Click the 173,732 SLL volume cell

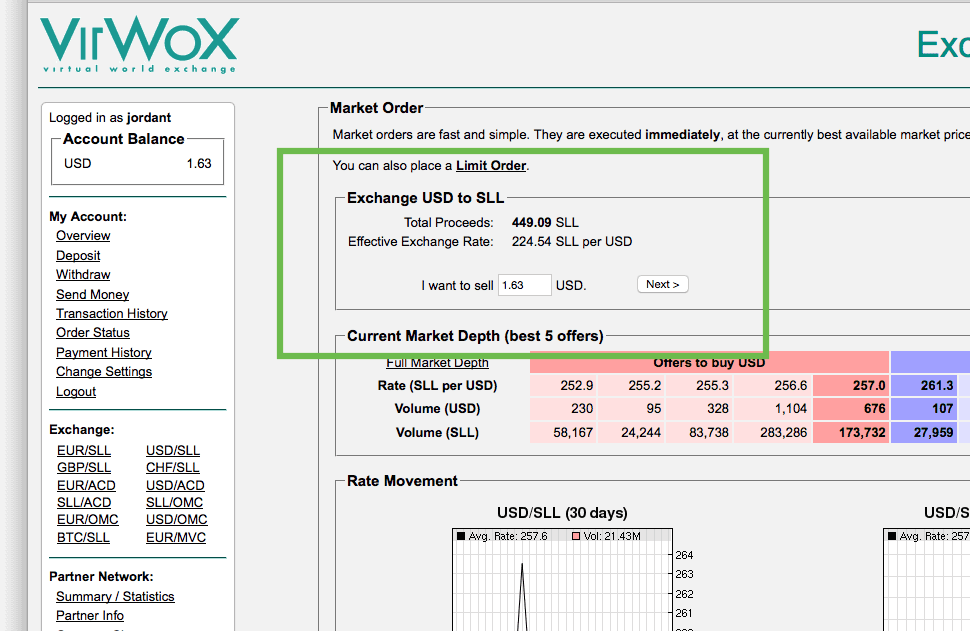point(851,432)
